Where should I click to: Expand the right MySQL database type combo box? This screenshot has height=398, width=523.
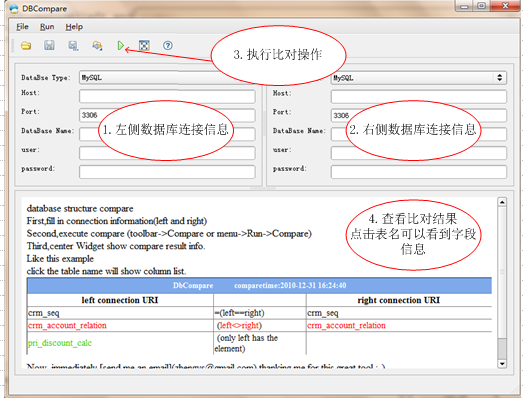point(419,78)
